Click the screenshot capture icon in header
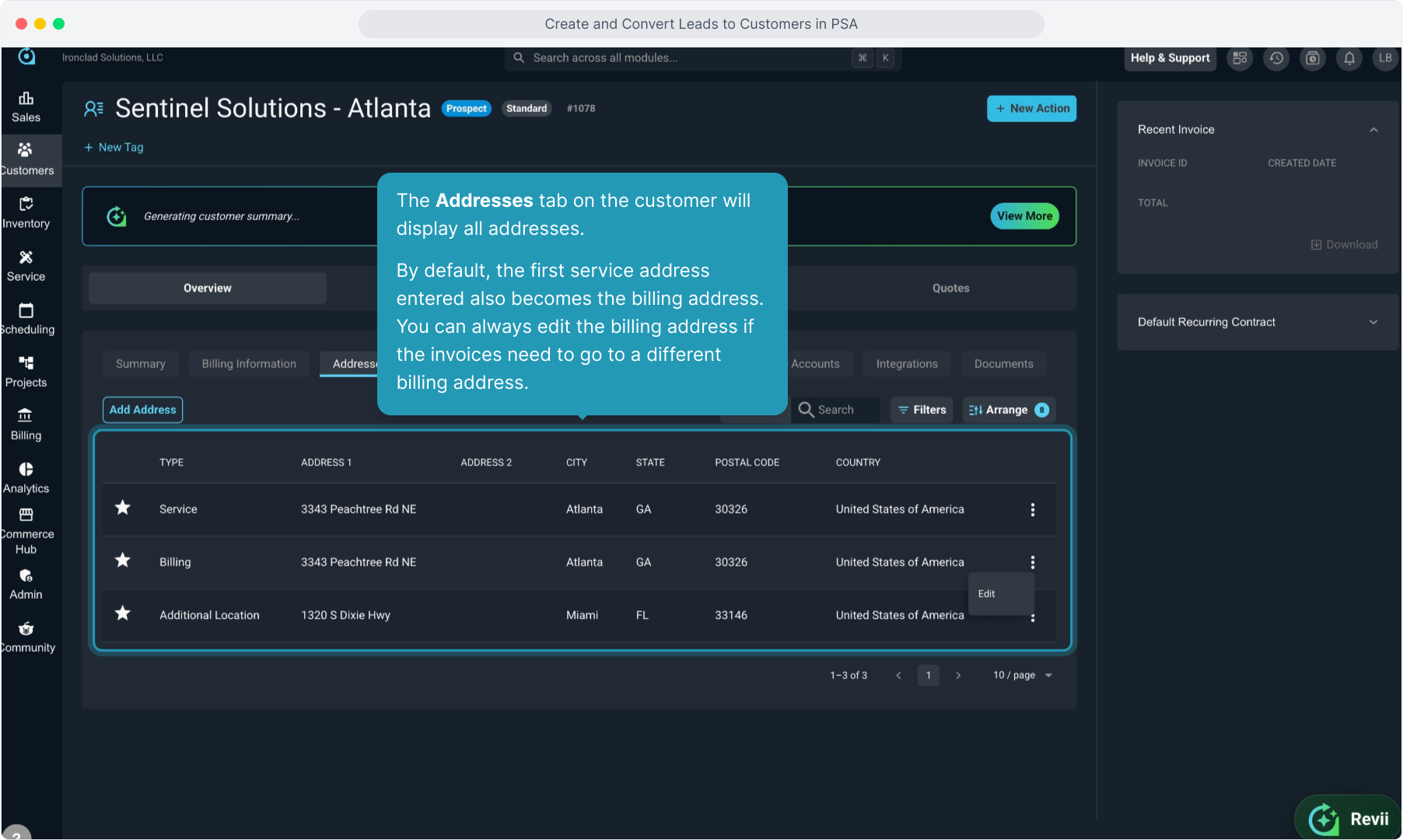 [x=1313, y=58]
